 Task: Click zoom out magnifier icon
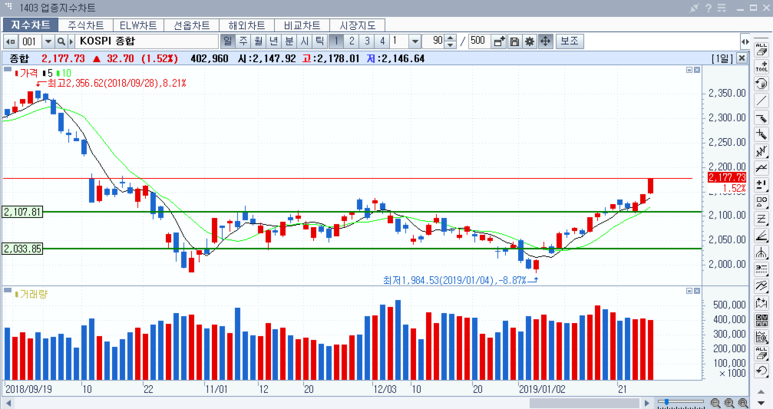click(715, 403)
